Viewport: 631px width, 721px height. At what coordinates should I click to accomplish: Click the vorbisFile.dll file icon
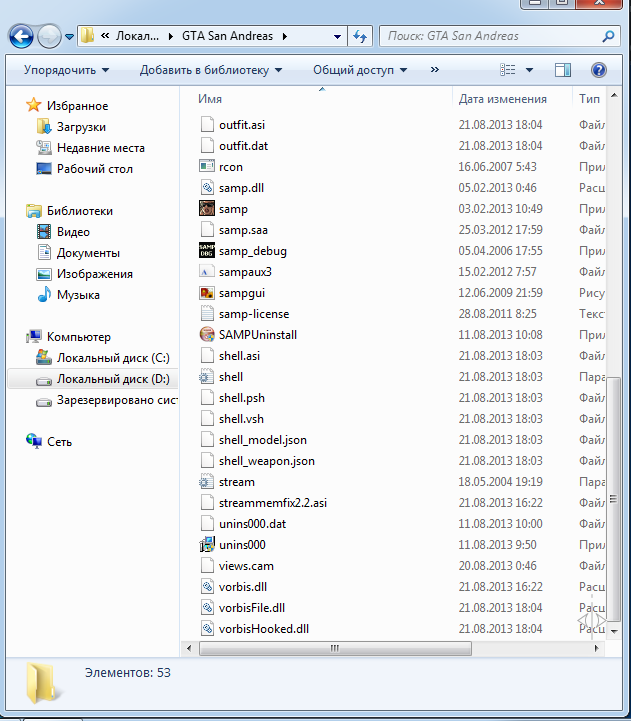(x=207, y=607)
